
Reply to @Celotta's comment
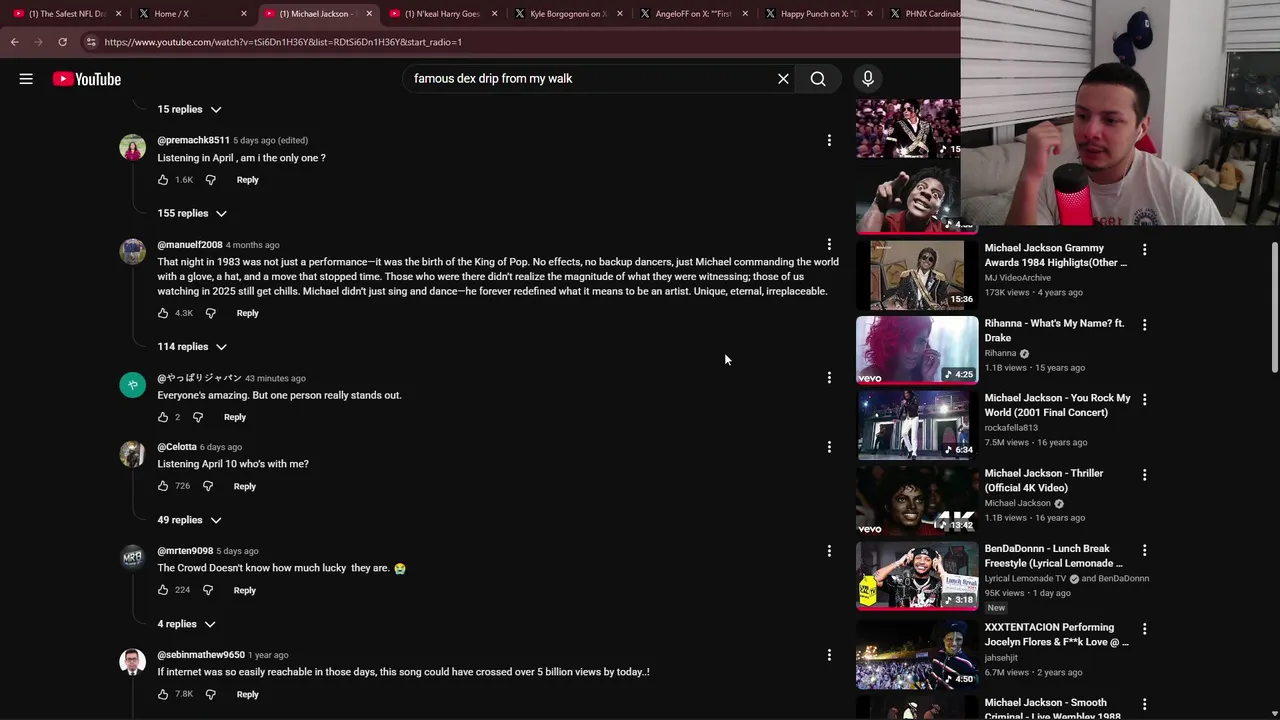(245, 486)
